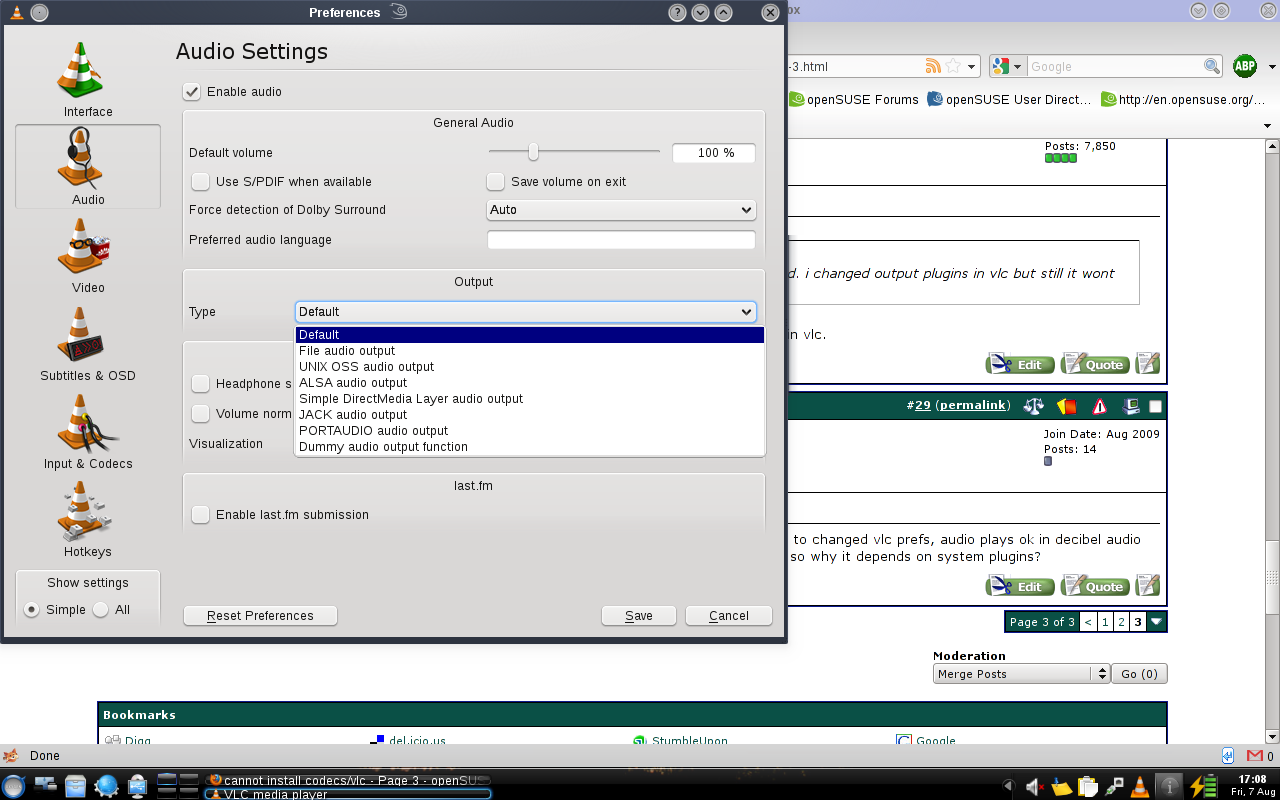This screenshot has width=1280, height=800.
Task: Click the Go (0) moderation button
Action: [x=1140, y=674]
